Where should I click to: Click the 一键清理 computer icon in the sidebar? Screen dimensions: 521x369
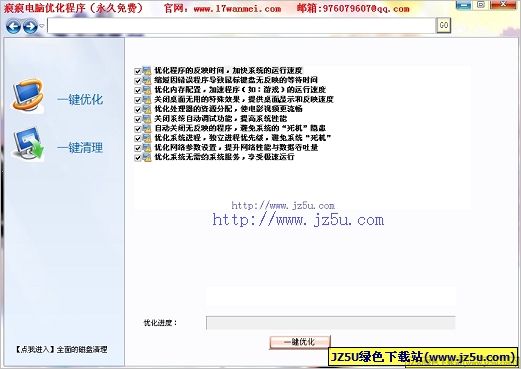point(29,145)
